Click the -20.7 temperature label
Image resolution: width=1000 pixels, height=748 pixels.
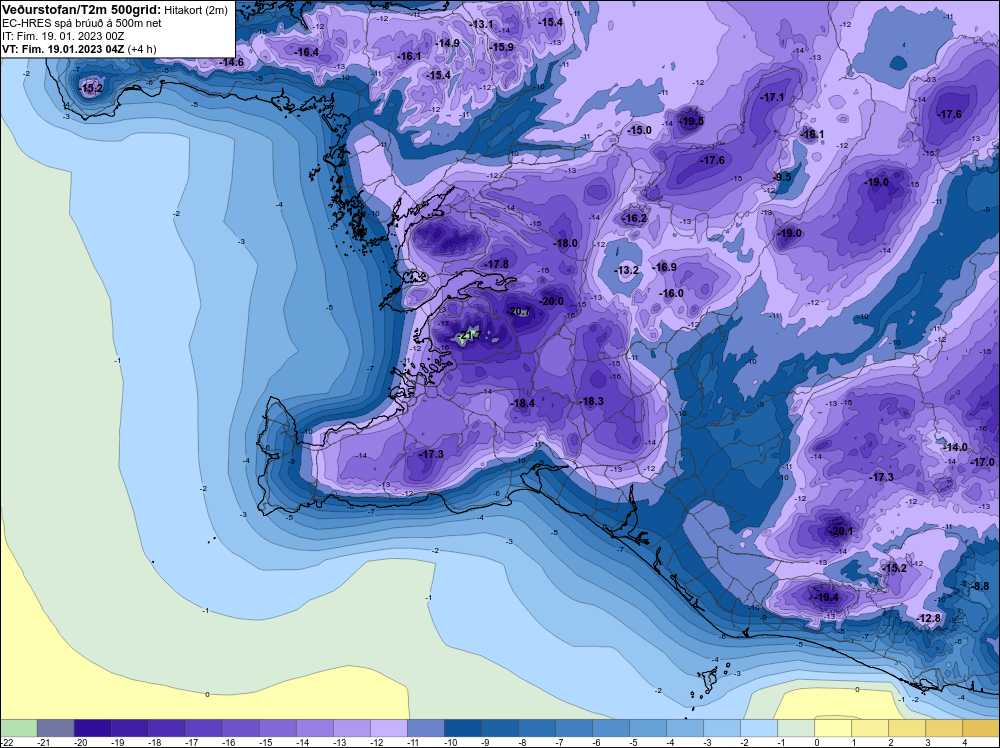(520, 311)
